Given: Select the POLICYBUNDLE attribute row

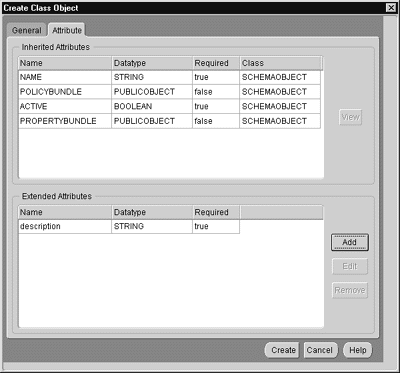Looking at the screenshot, I should point(170,92).
